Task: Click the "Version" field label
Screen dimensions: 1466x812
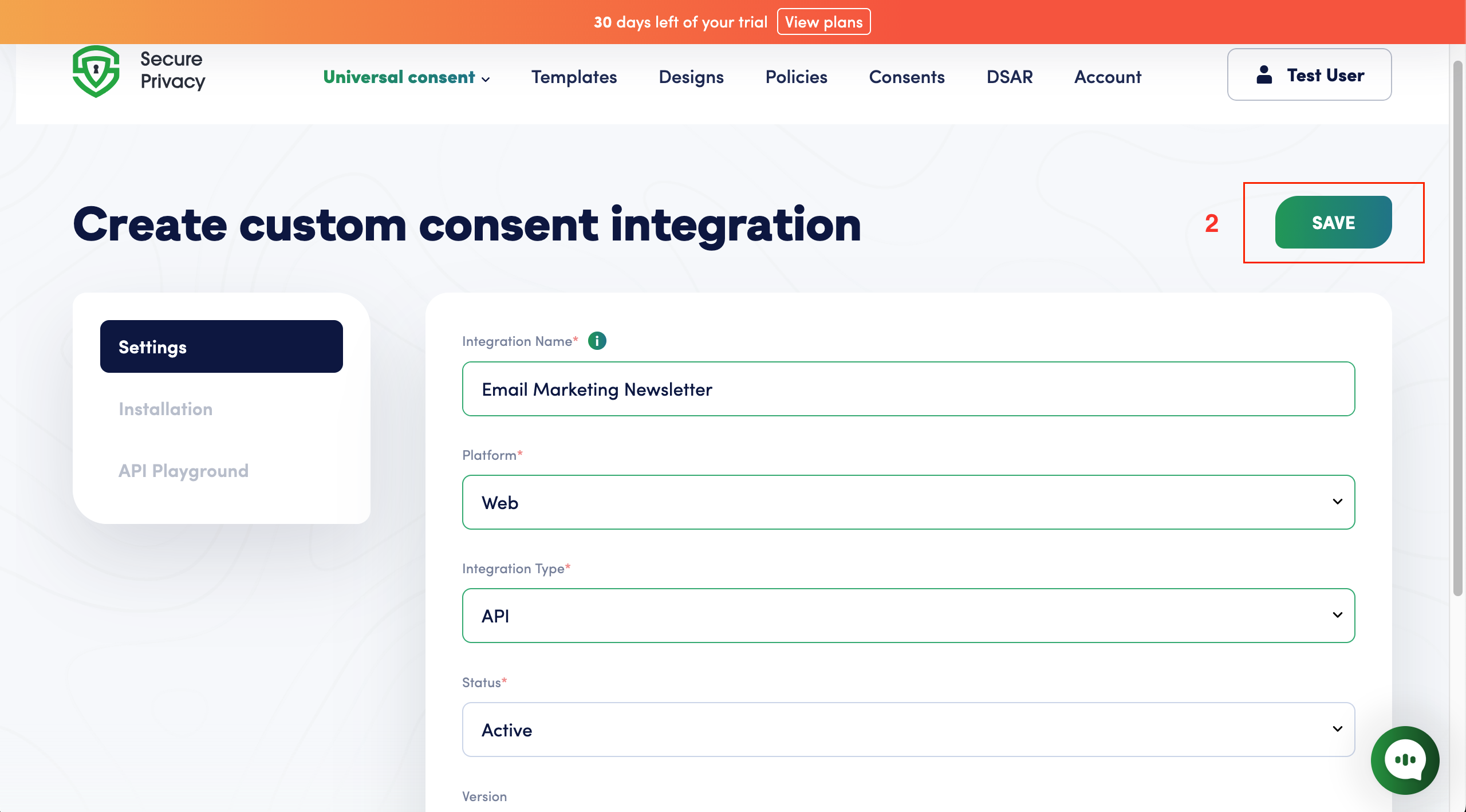Action: pyautogui.click(x=484, y=797)
